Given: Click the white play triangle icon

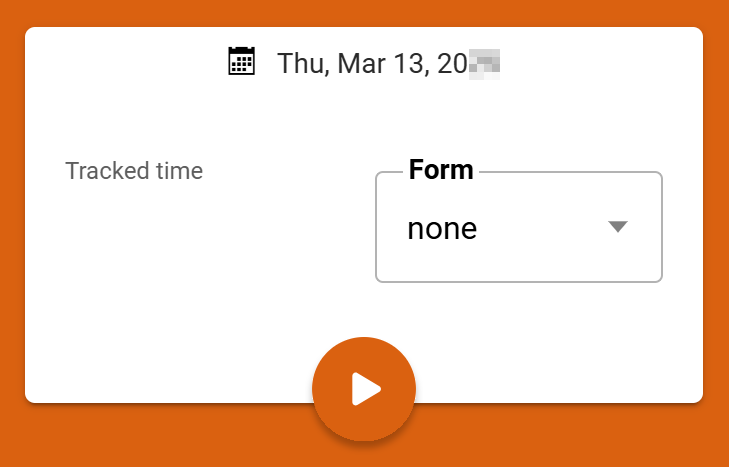Looking at the screenshot, I should [366, 389].
